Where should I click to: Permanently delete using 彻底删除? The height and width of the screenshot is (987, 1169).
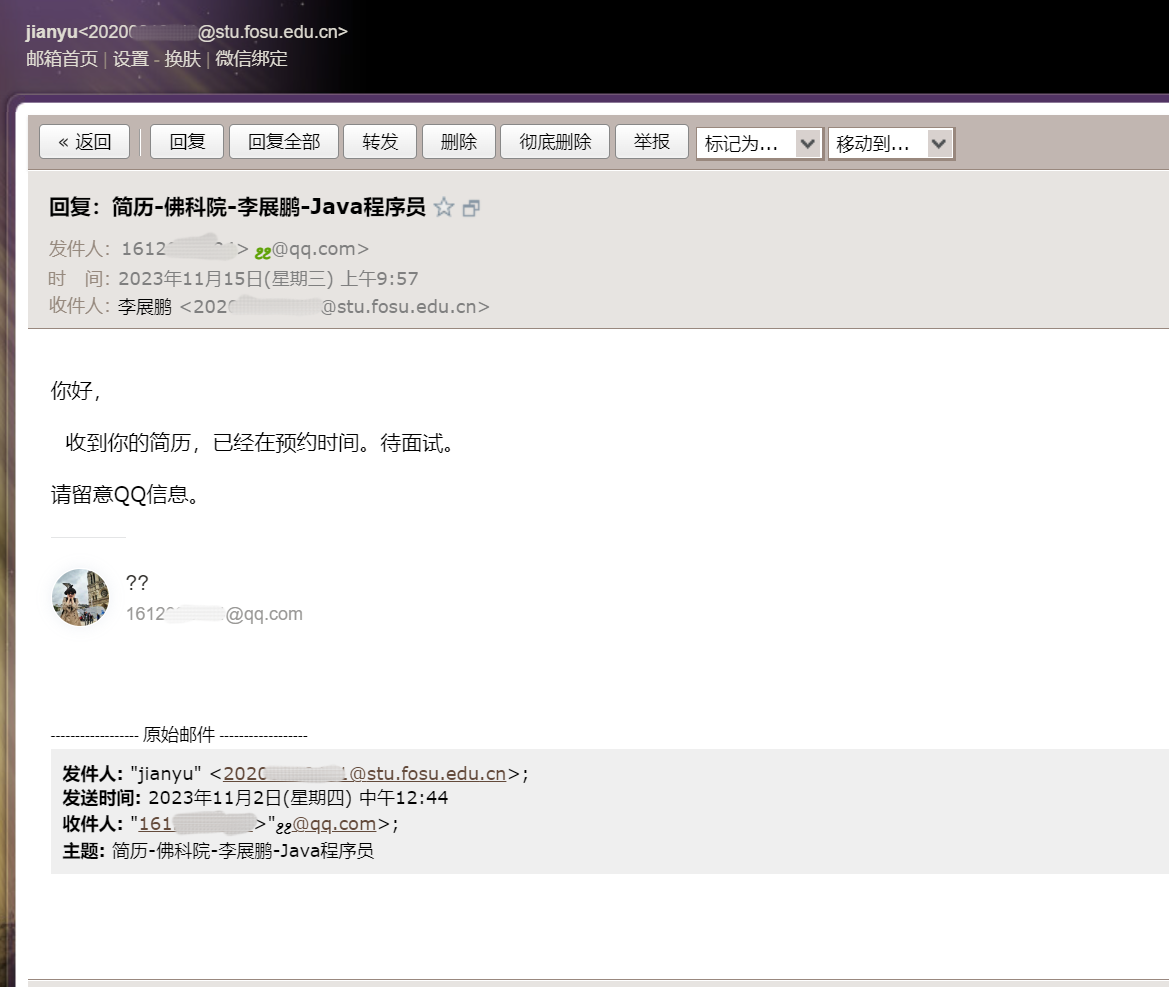pos(555,142)
